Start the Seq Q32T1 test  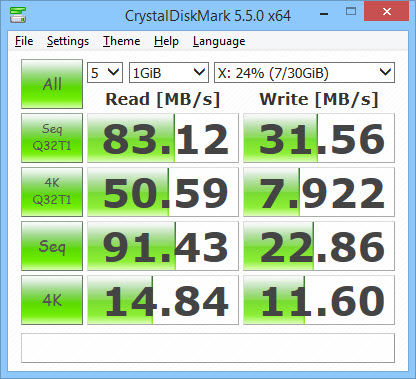click(52, 138)
